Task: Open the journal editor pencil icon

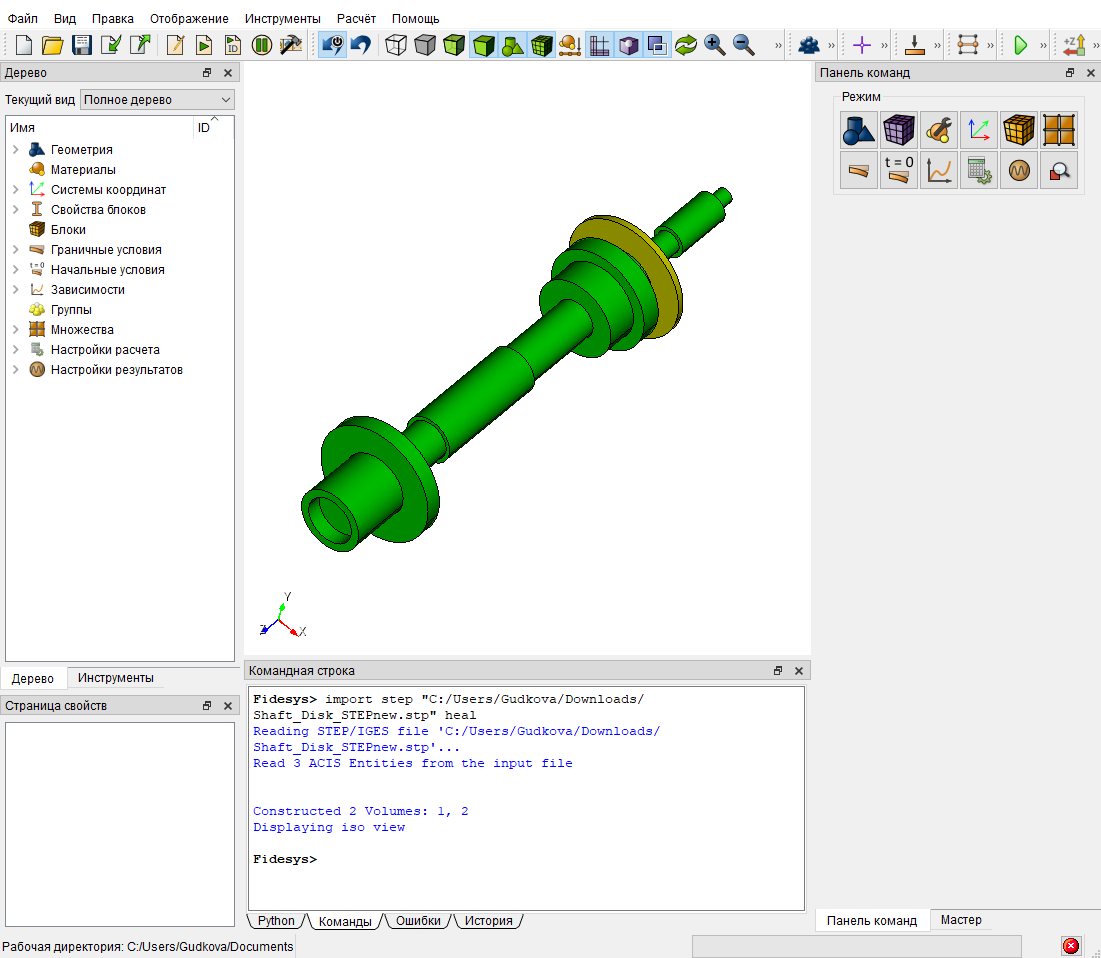Action: click(175, 46)
